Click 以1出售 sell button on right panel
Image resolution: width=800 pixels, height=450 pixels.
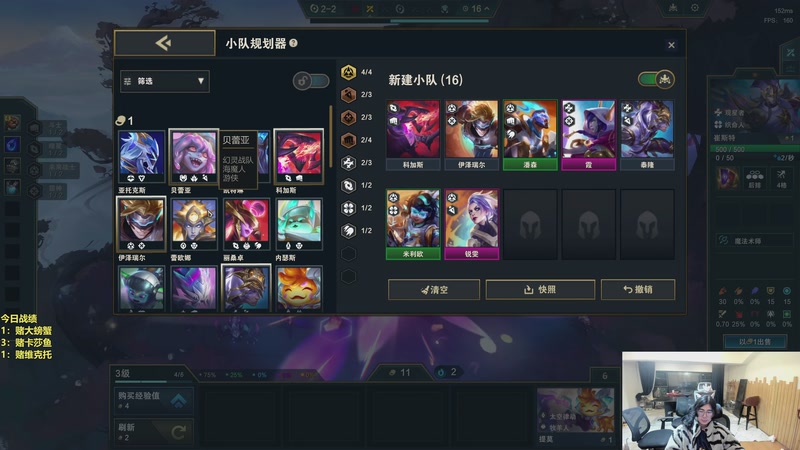pos(755,342)
